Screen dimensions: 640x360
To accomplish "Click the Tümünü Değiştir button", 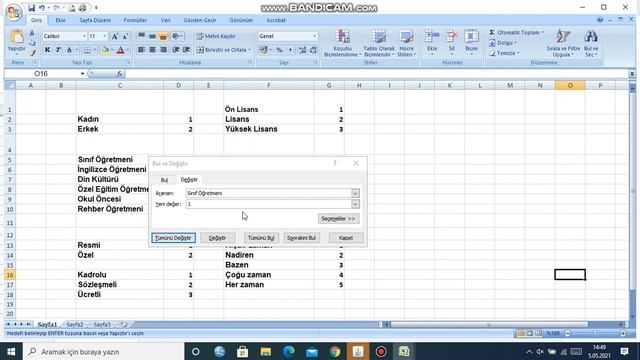I will click(x=173, y=238).
